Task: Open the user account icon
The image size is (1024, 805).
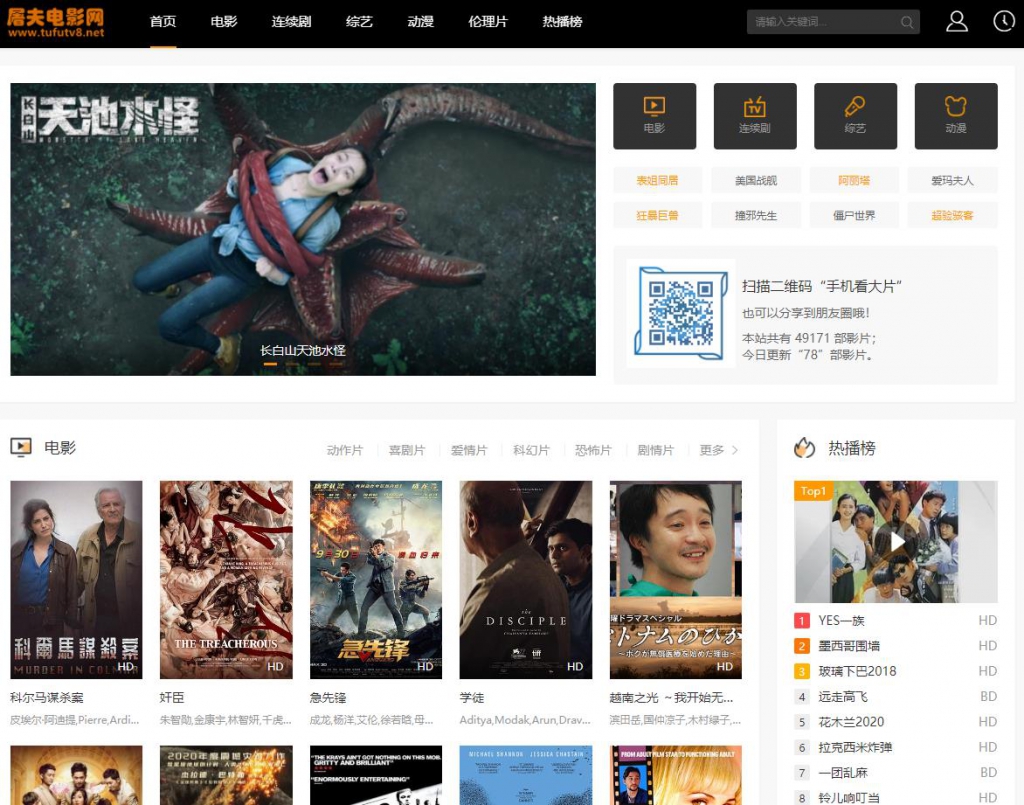Action: click(x=957, y=22)
